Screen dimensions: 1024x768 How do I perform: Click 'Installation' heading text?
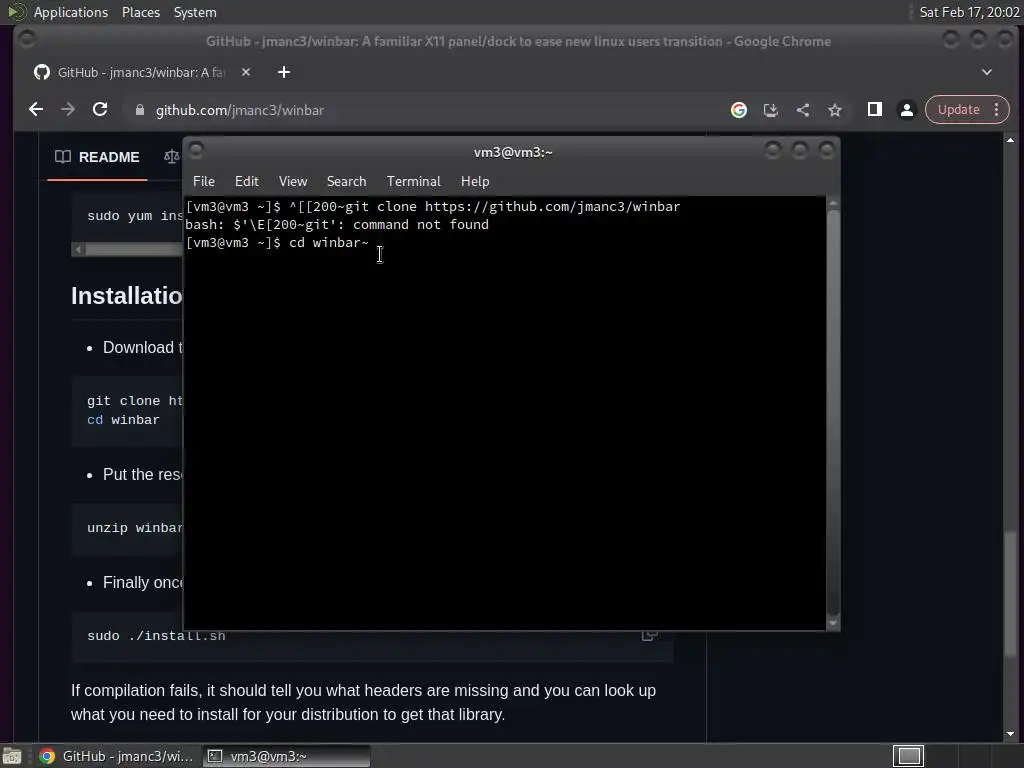coord(127,296)
